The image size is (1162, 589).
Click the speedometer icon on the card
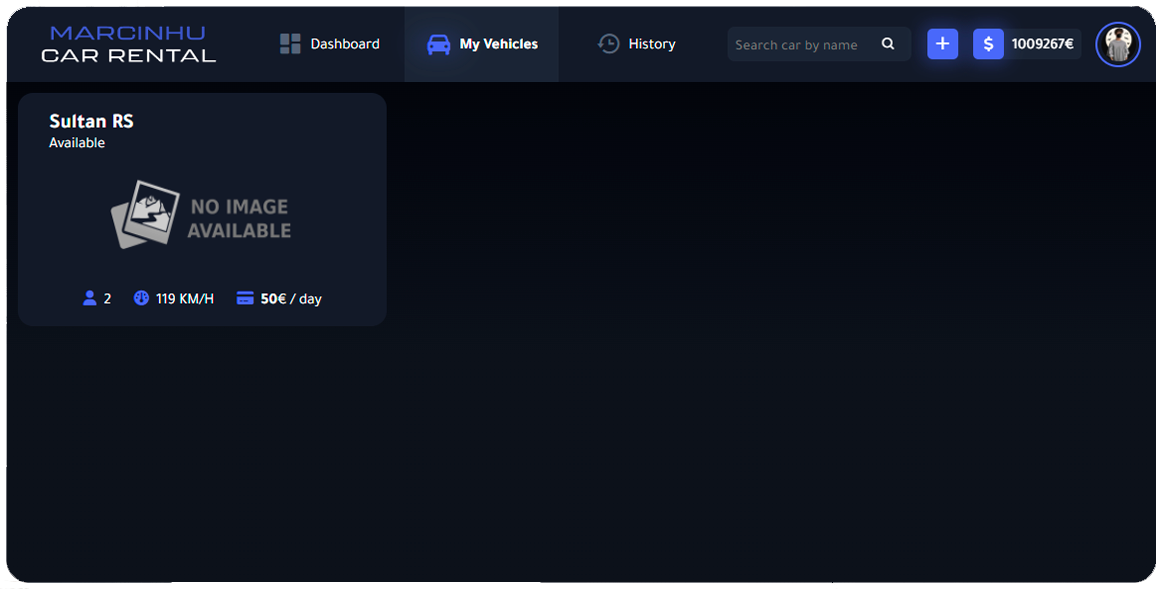click(141, 298)
